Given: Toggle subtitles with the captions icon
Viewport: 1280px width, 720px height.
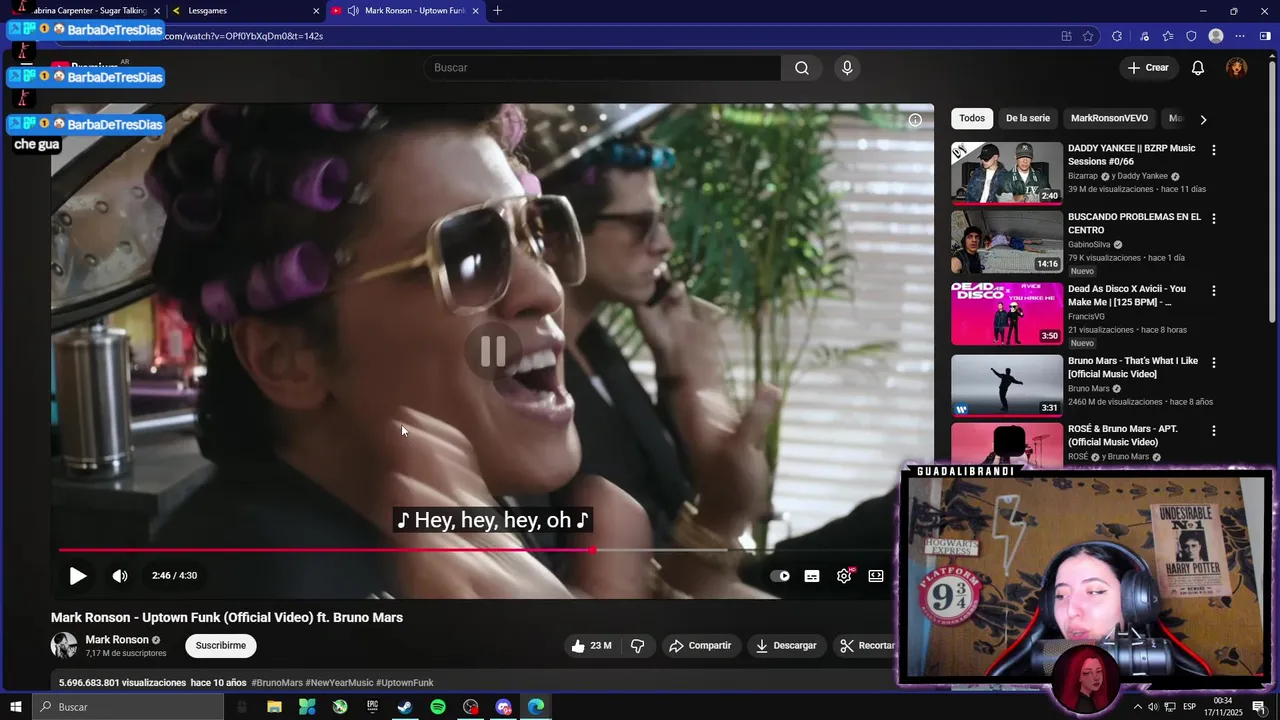Looking at the screenshot, I should point(812,576).
